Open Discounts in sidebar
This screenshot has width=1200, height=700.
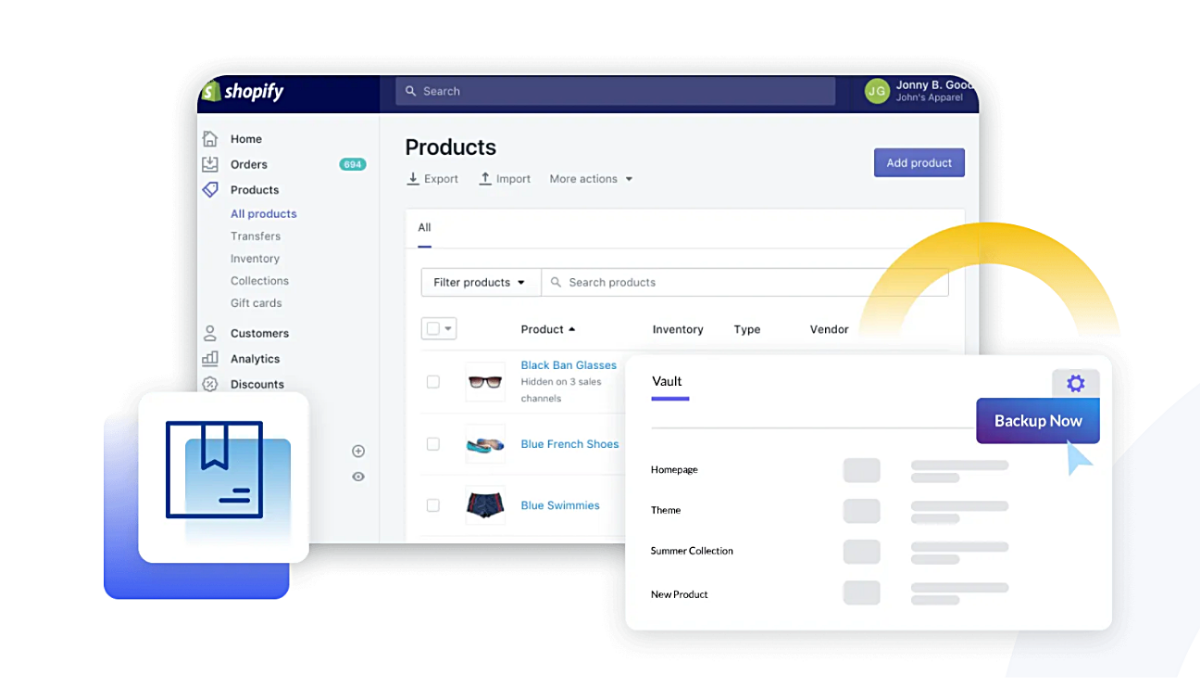coord(258,384)
